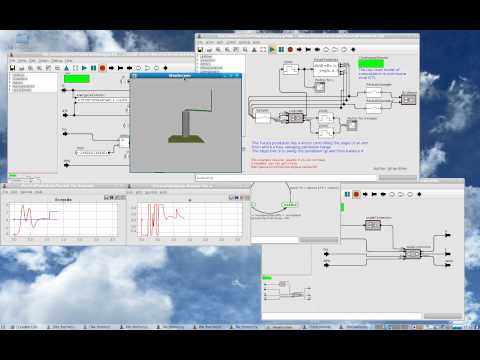
Task: Click the left plot with the red curve
Action: click(x=63, y=219)
